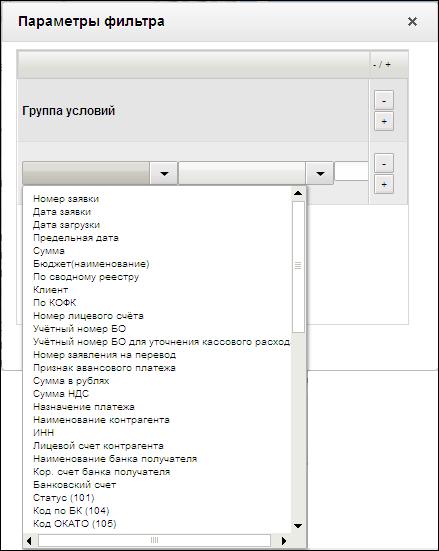The height and width of the screenshot is (551, 439).
Task: Pick 'Предельная дата' in the dropdown list
Action: point(76,238)
